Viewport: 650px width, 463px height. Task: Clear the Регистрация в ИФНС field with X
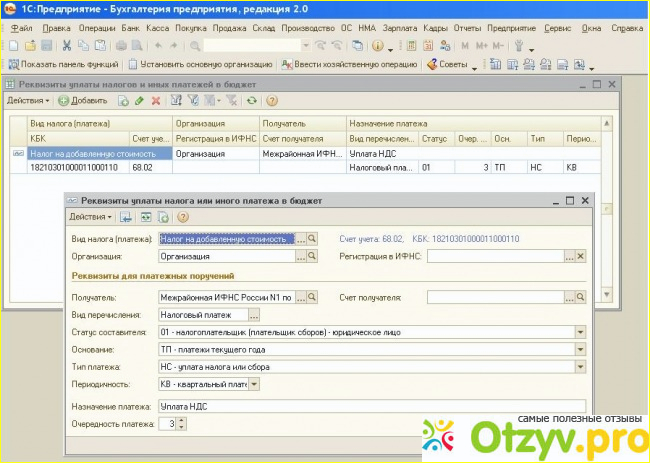click(x=581, y=256)
